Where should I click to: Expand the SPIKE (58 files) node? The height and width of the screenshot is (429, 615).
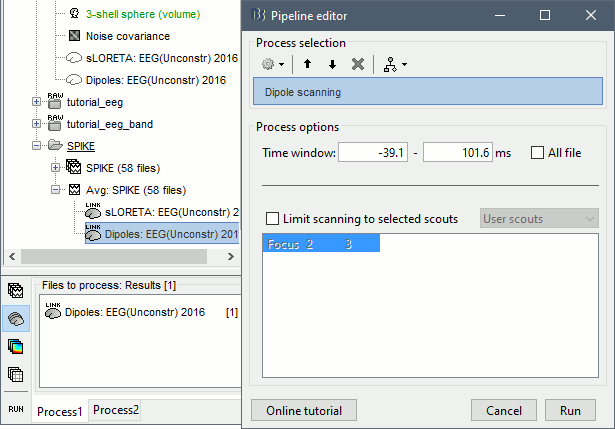tap(56, 167)
